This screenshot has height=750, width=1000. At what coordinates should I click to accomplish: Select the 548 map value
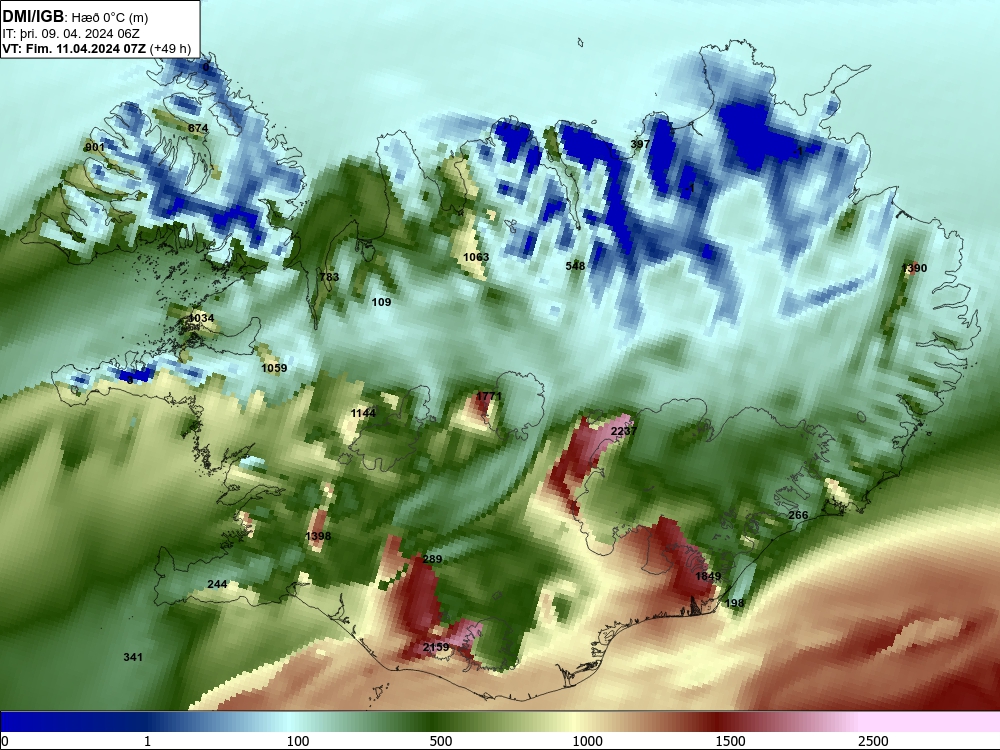pyautogui.click(x=575, y=265)
